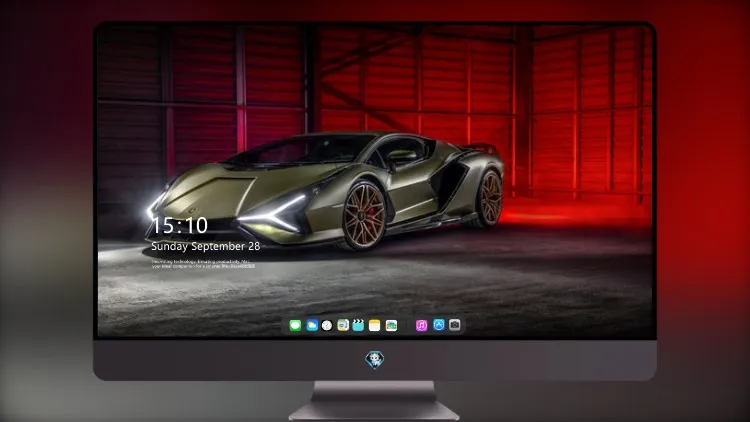
Task: Select the Sunday September 28 date text
Action: click(206, 246)
